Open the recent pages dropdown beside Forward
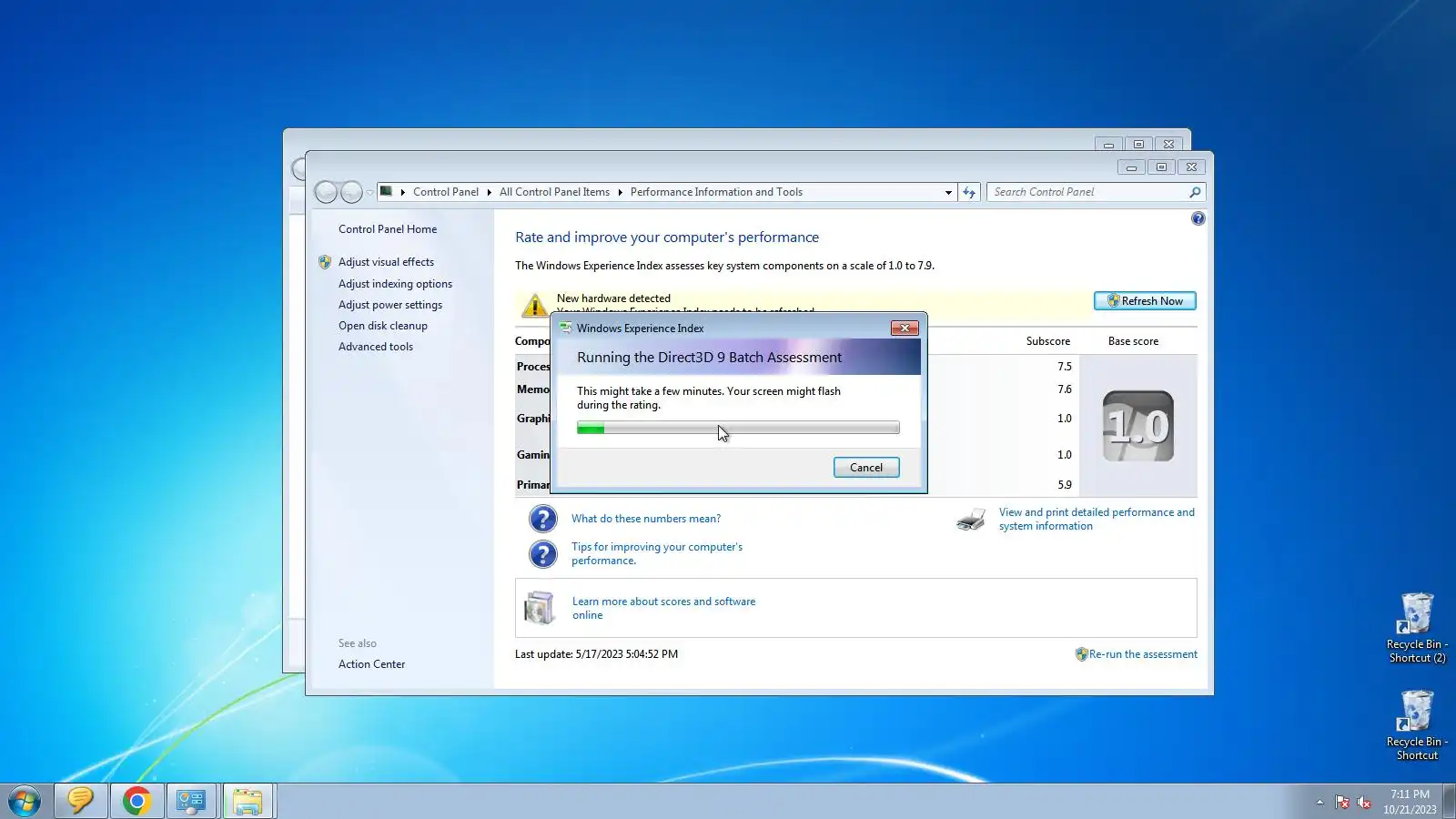Screen dimensions: 1456x819 [369, 192]
